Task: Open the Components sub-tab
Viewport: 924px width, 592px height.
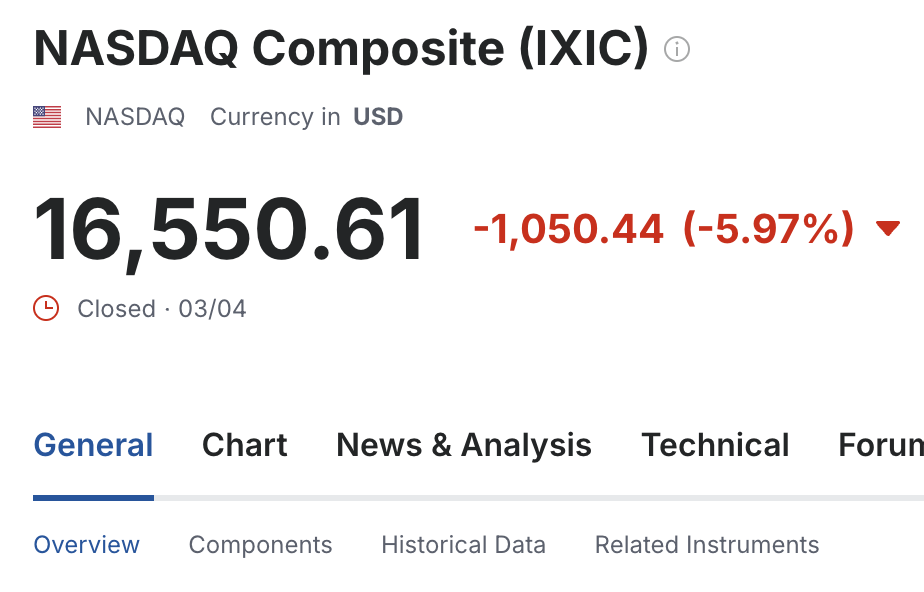Action: (x=260, y=545)
